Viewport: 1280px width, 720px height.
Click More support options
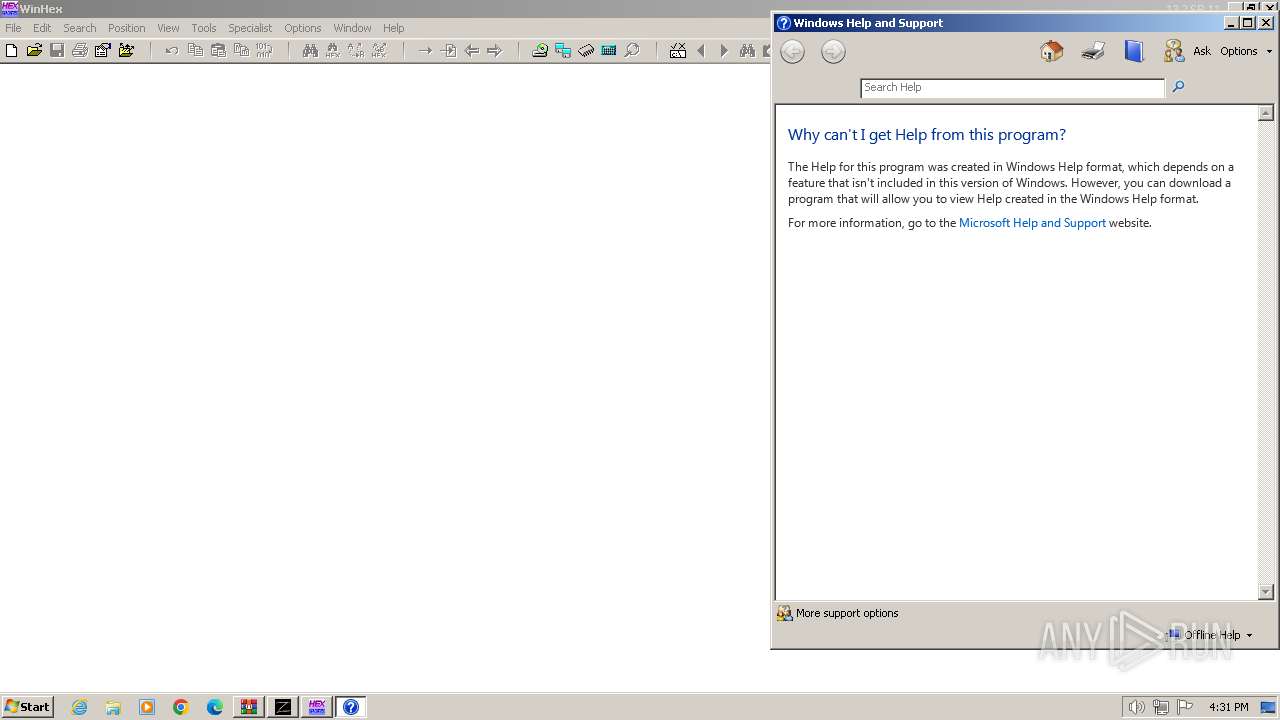(x=838, y=613)
